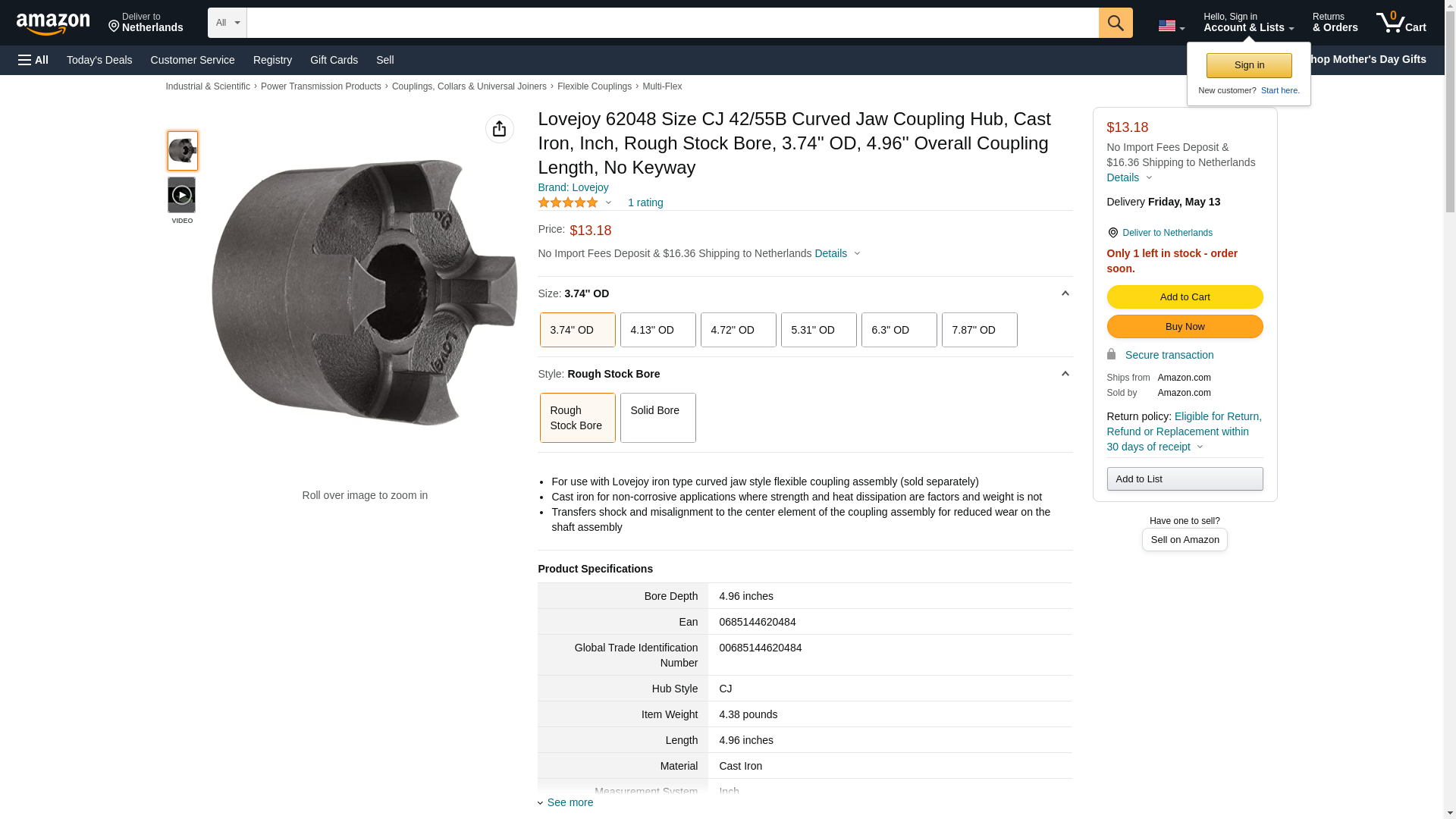The height and width of the screenshot is (819, 1456).
Task: Collapse the Size options section
Action: tap(1065, 293)
